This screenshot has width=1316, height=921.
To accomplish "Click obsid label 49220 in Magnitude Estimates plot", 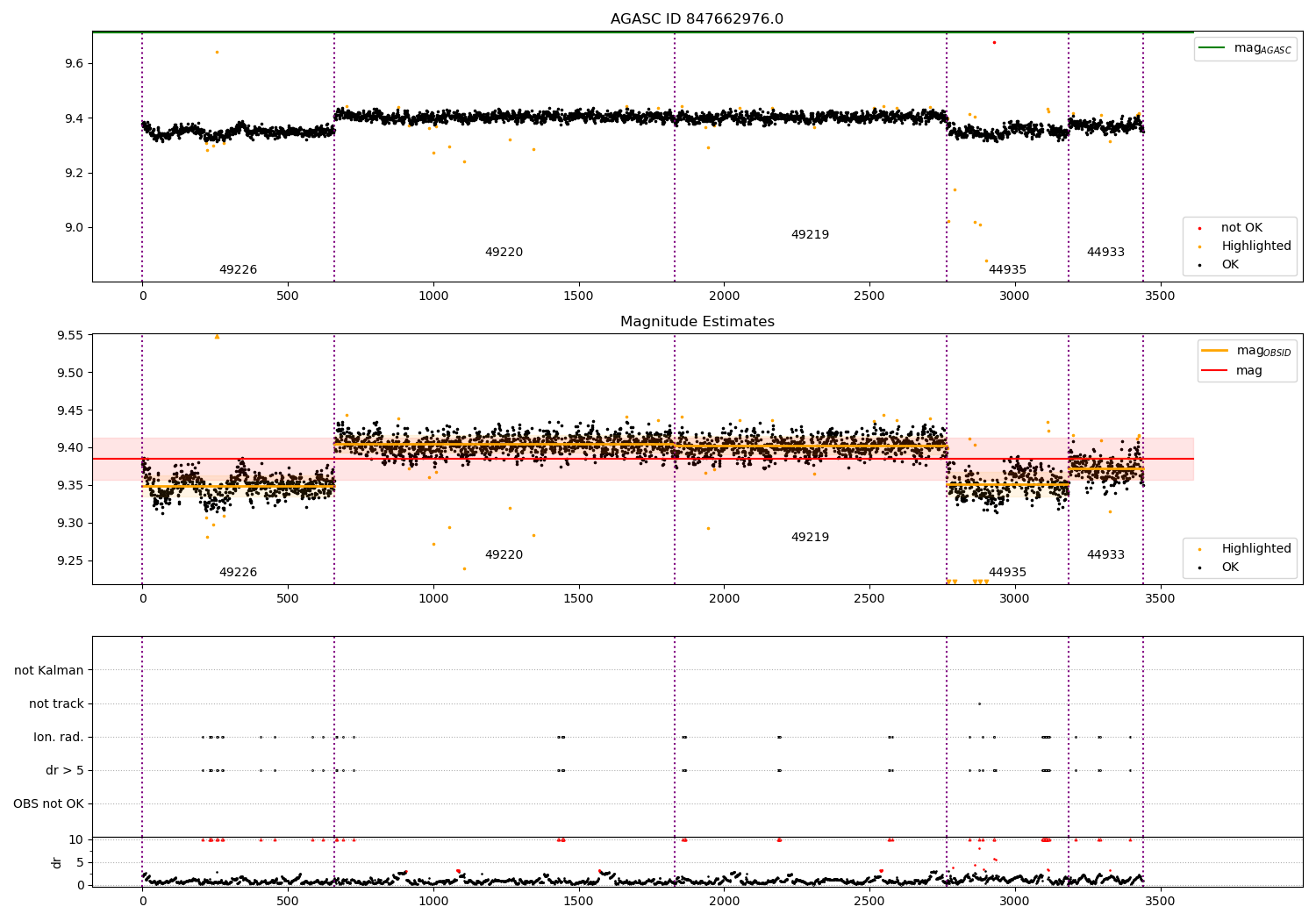I will [x=504, y=555].
